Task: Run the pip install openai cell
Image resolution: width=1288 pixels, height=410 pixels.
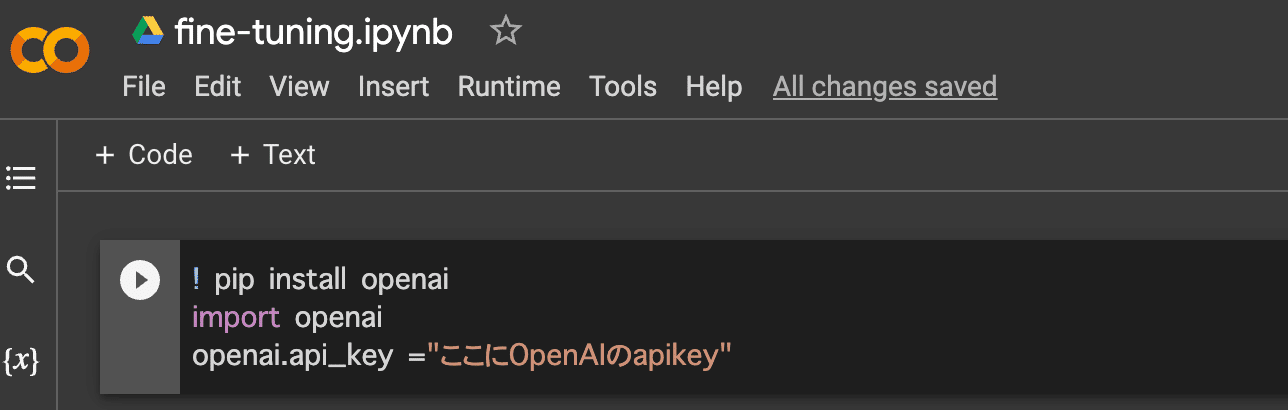Action: point(140,280)
